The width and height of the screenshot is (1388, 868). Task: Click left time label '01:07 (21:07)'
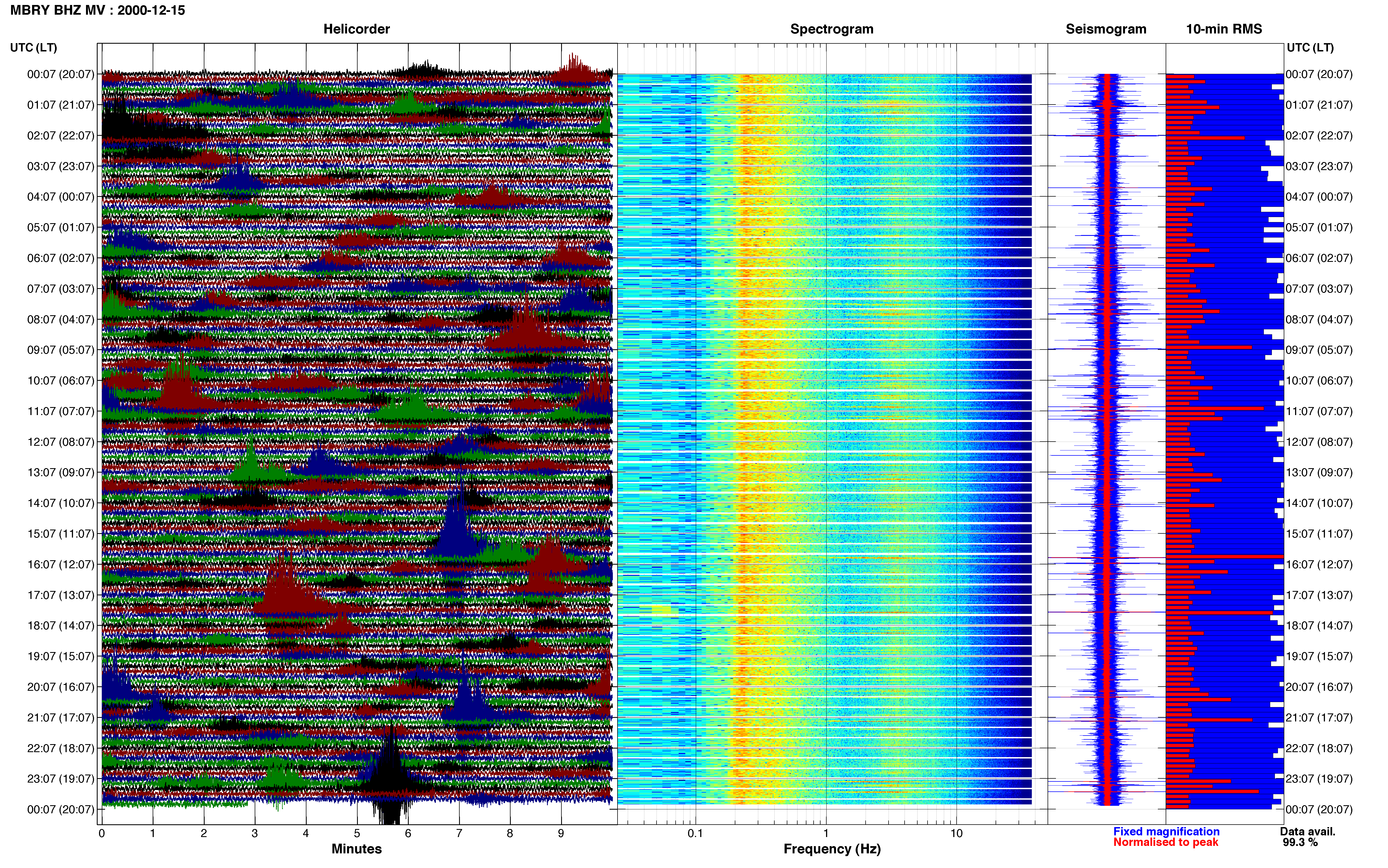click(x=61, y=105)
